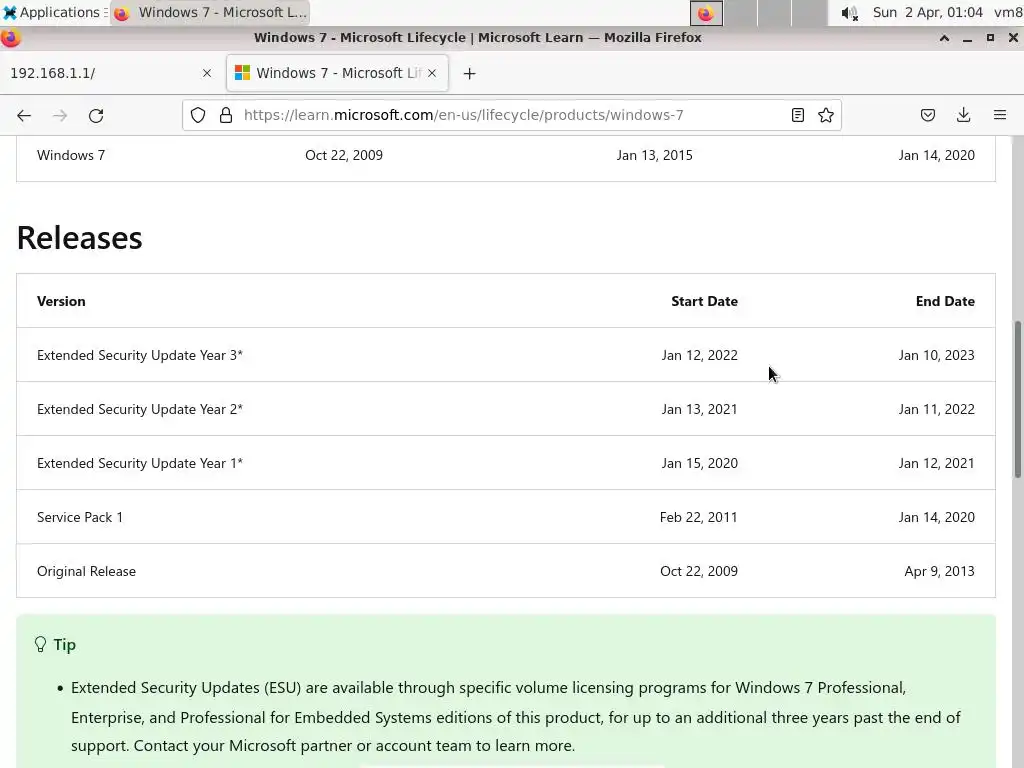Click the Service Pack 1 row label
This screenshot has height=768, width=1024.
point(80,517)
